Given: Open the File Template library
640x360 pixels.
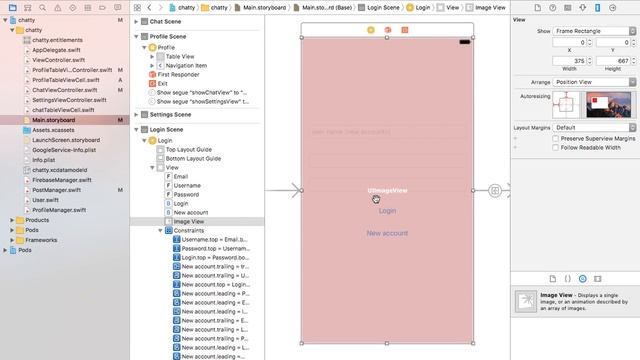Looking at the screenshot, I should pos(553,279).
